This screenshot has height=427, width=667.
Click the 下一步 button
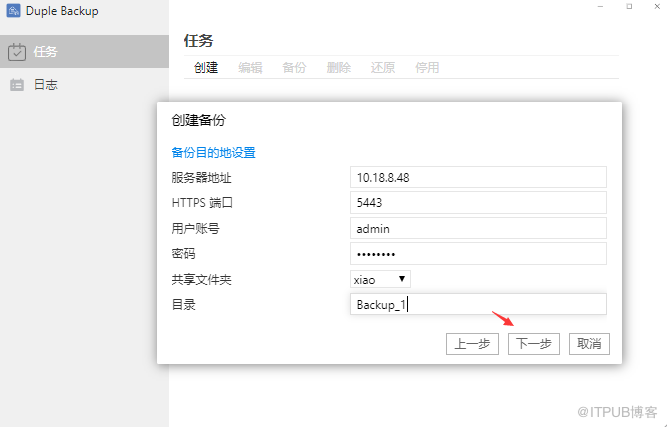click(x=534, y=344)
